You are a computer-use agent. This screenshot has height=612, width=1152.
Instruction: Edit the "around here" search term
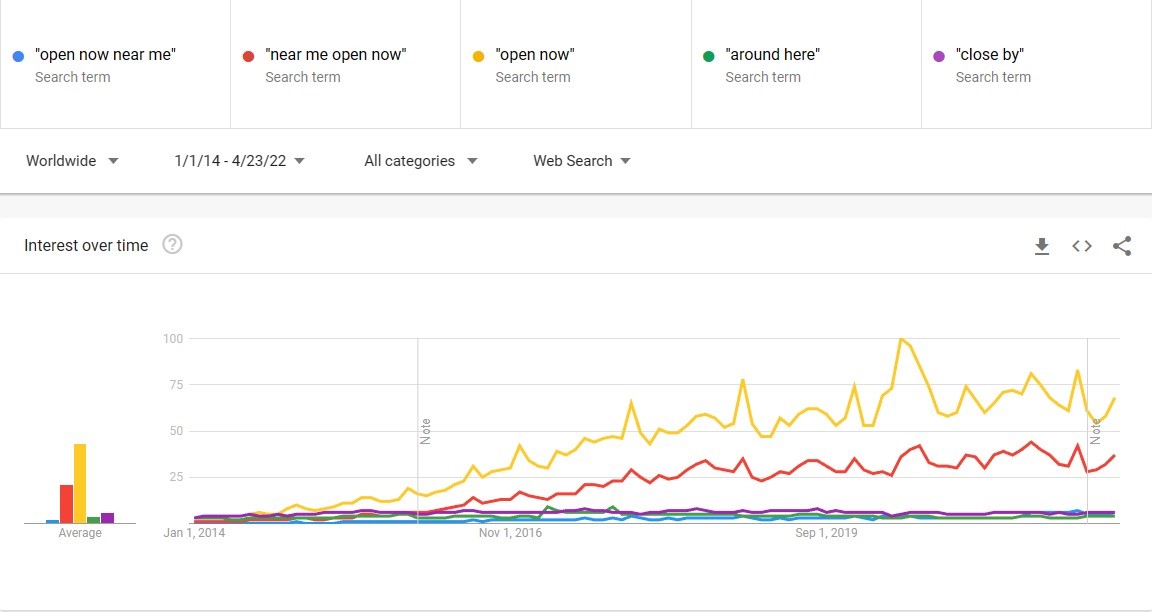[x=773, y=55]
